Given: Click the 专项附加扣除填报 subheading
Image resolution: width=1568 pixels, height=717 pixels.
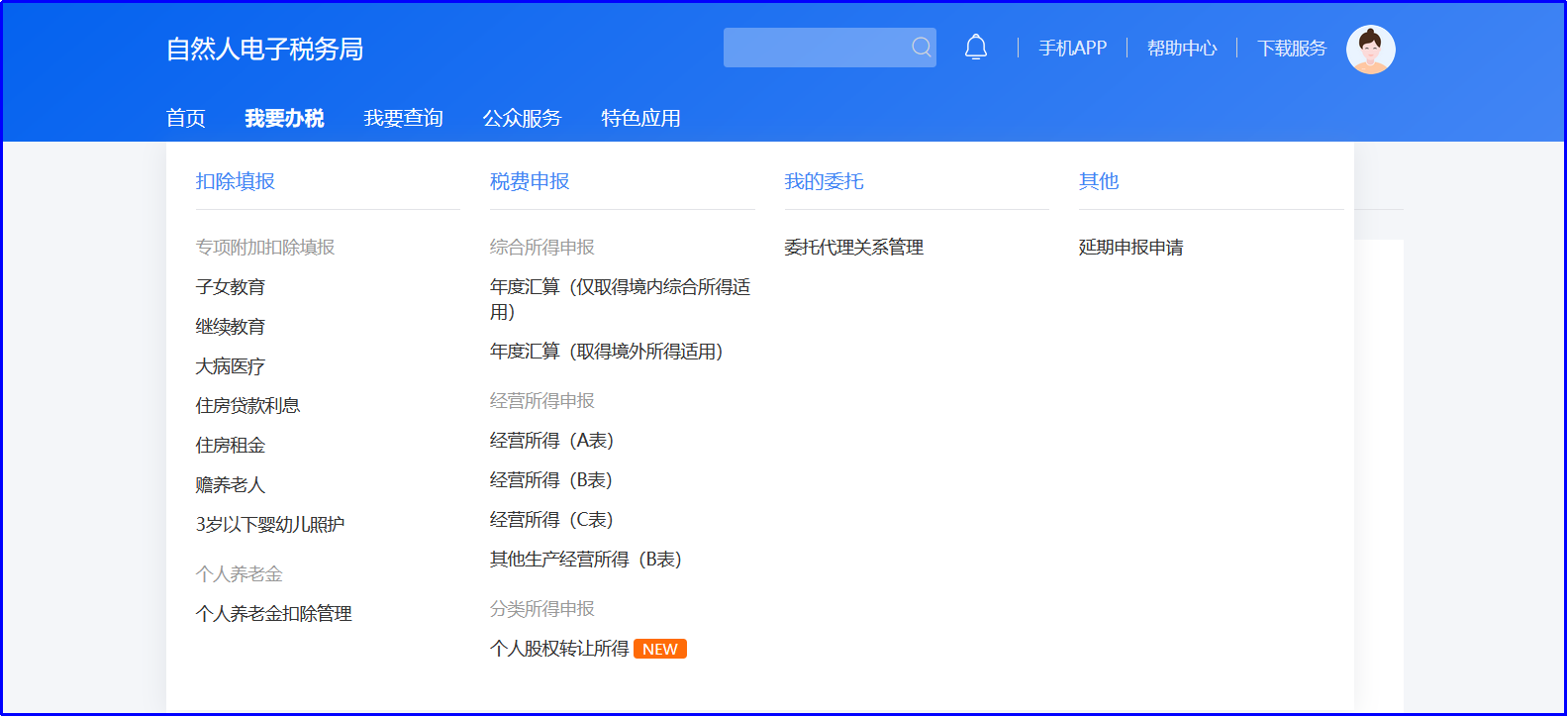Looking at the screenshot, I should (x=265, y=248).
